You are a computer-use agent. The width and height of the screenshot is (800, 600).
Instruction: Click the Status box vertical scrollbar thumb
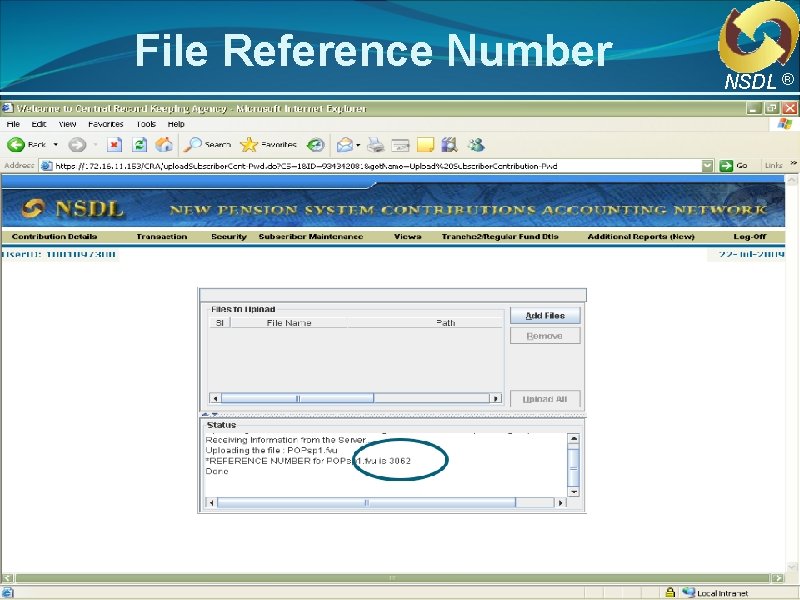(x=573, y=467)
